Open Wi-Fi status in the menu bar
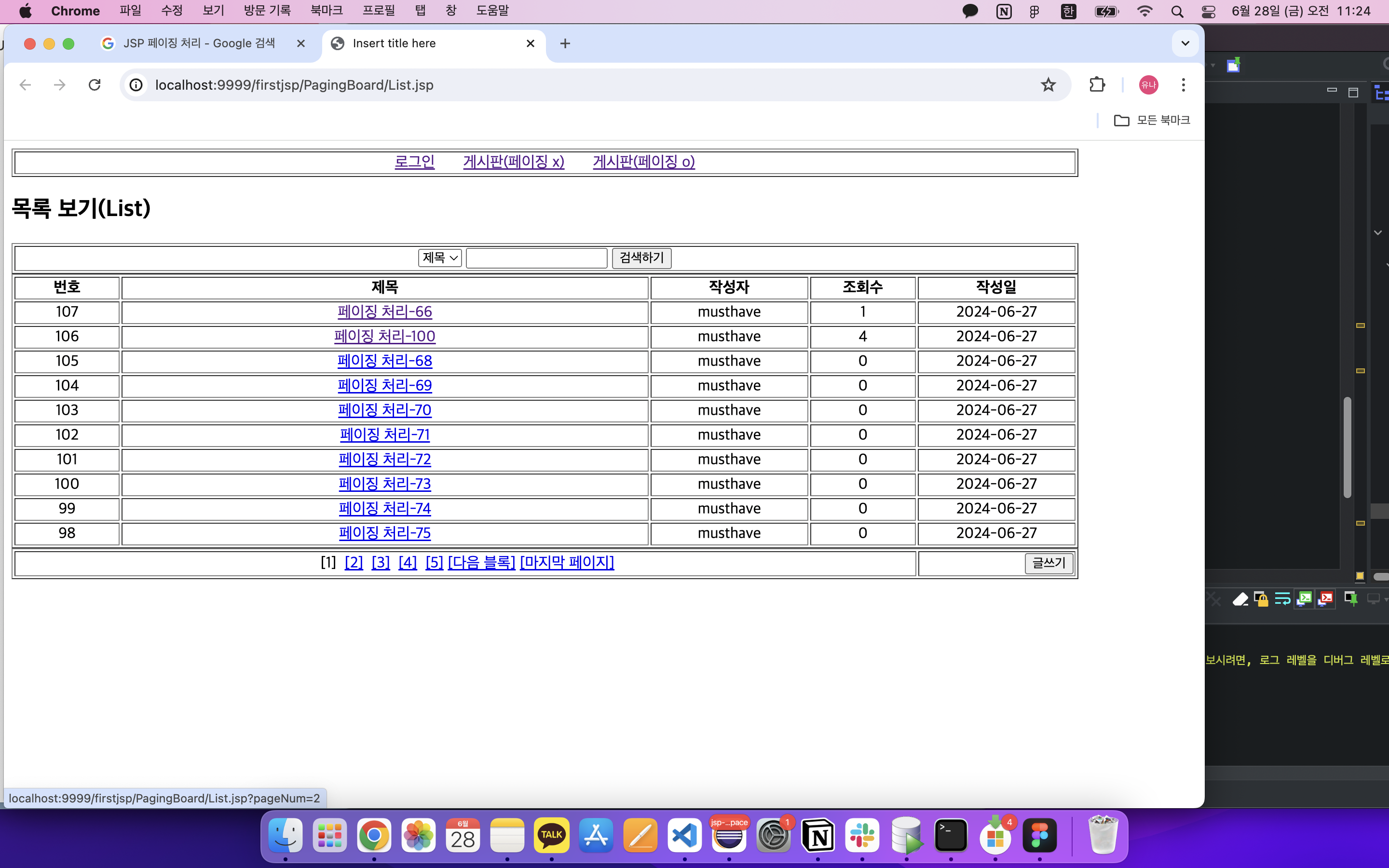The image size is (1389, 868). [x=1144, y=12]
